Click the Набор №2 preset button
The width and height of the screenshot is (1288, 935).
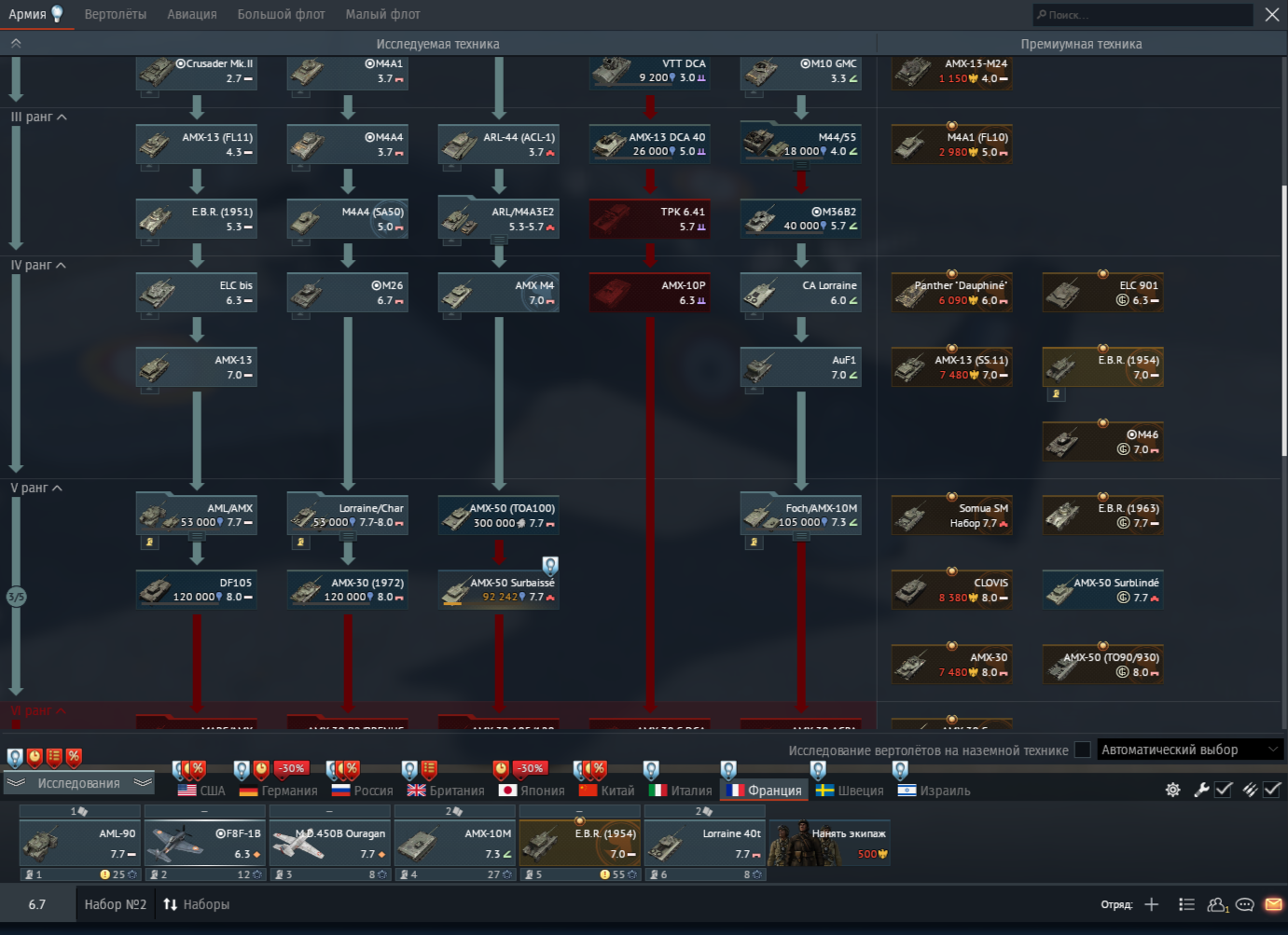pyautogui.click(x=116, y=904)
